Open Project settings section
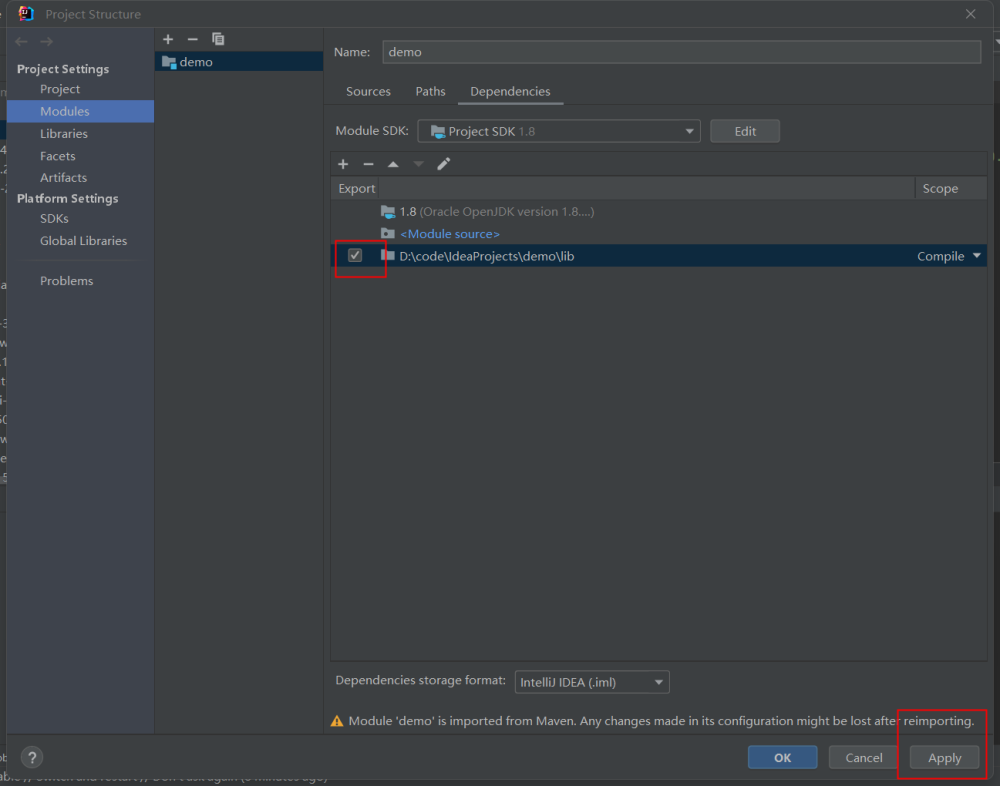Screen dimensions: 1000x786 [60, 89]
